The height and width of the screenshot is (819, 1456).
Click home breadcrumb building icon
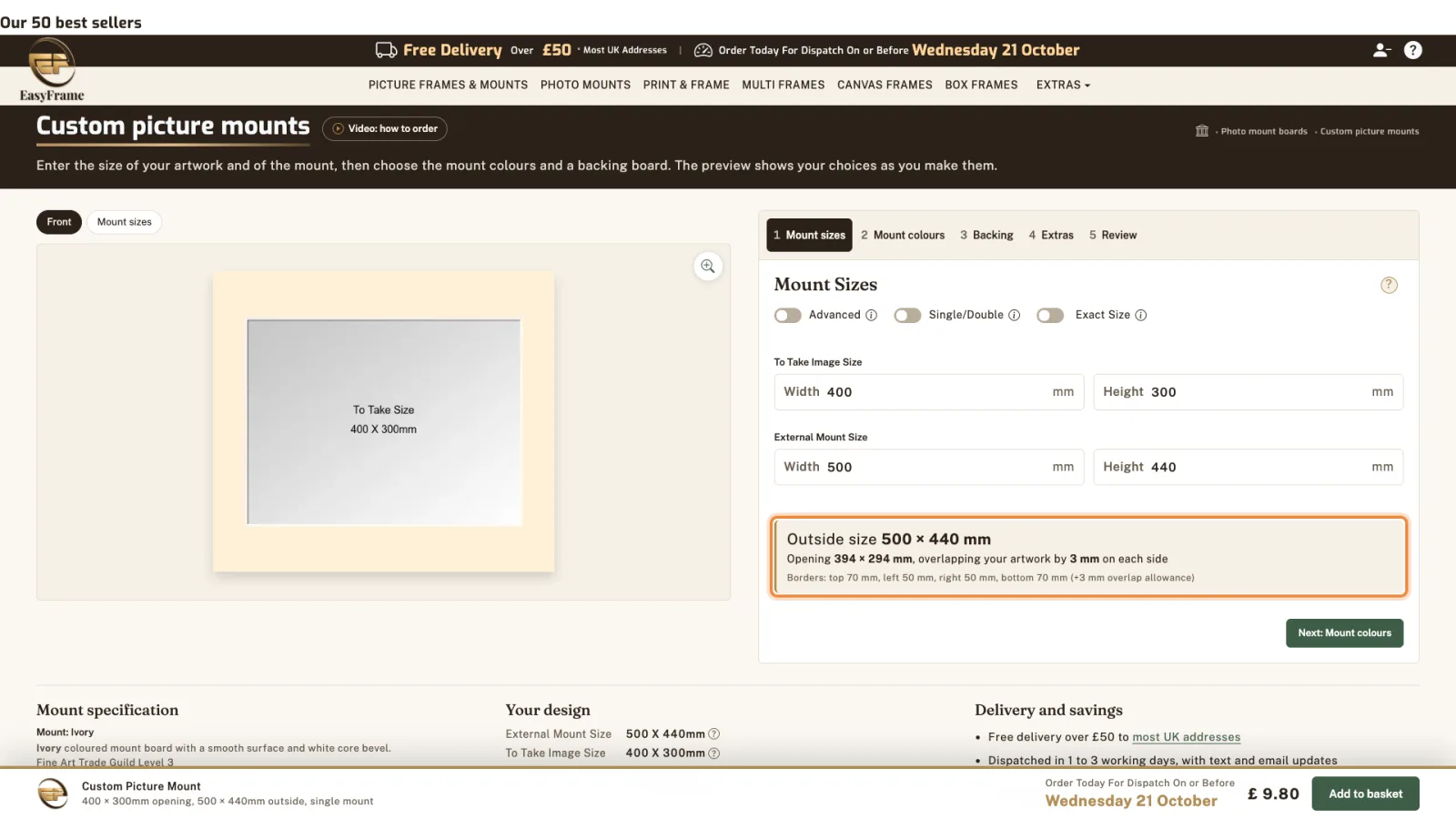click(1201, 131)
